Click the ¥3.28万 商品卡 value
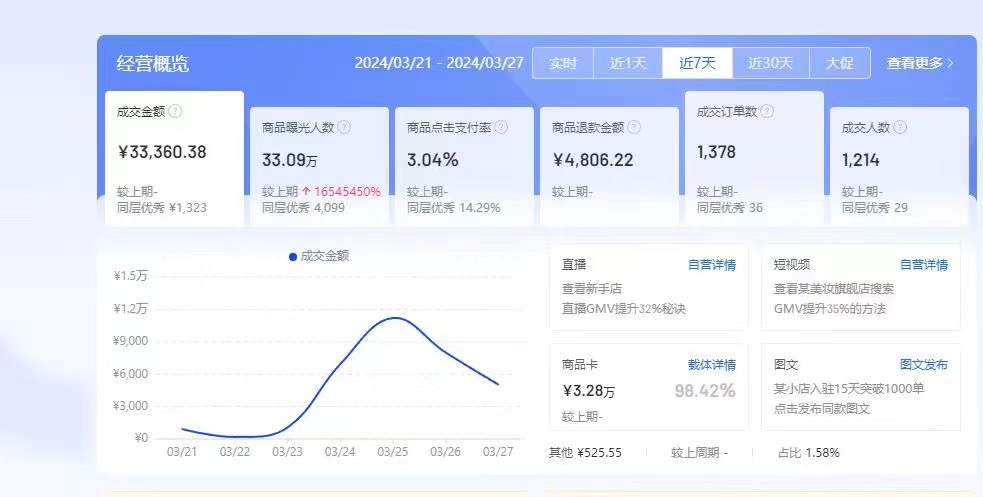This screenshot has width=983, height=497. pos(589,391)
